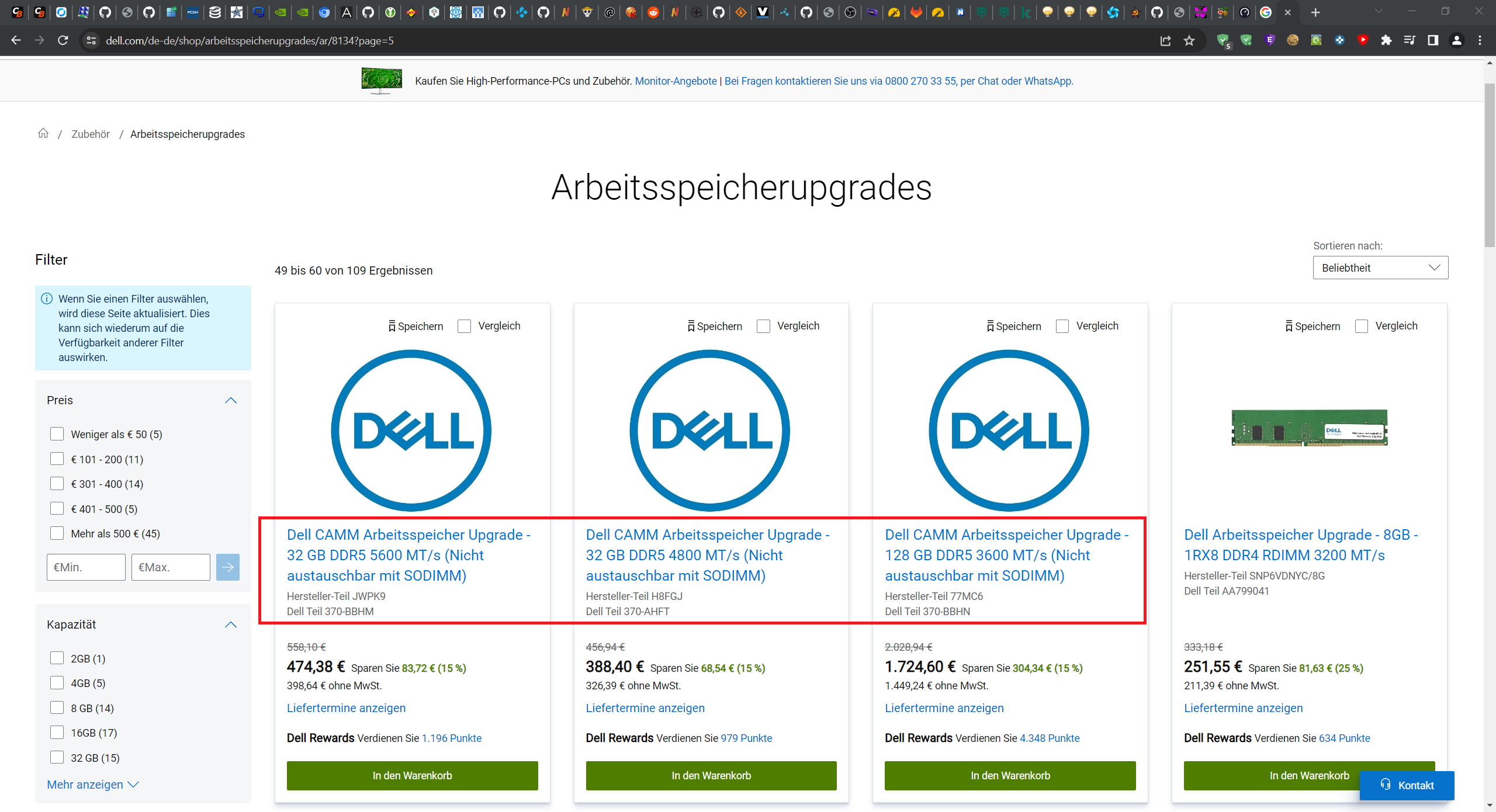Screen dimensions: 1496x812
Task: Open the AdGuard extension showing badge 5
Action: coord(1223,40)
